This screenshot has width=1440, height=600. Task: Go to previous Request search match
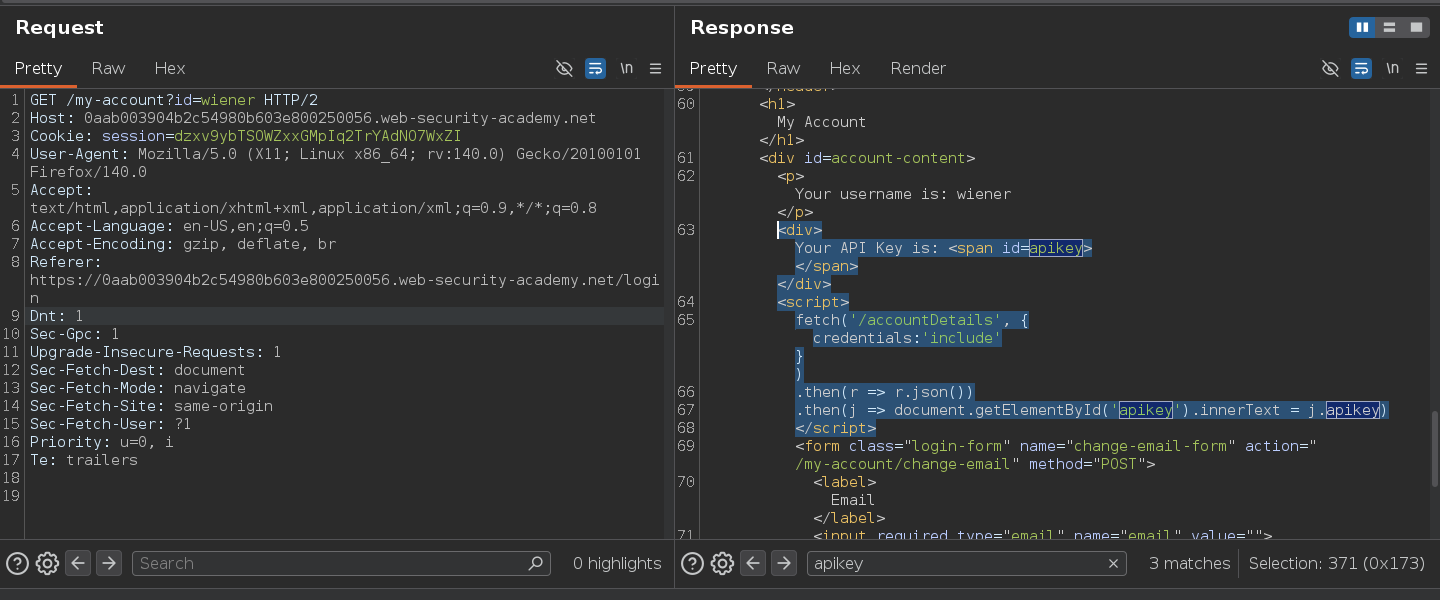78,563
